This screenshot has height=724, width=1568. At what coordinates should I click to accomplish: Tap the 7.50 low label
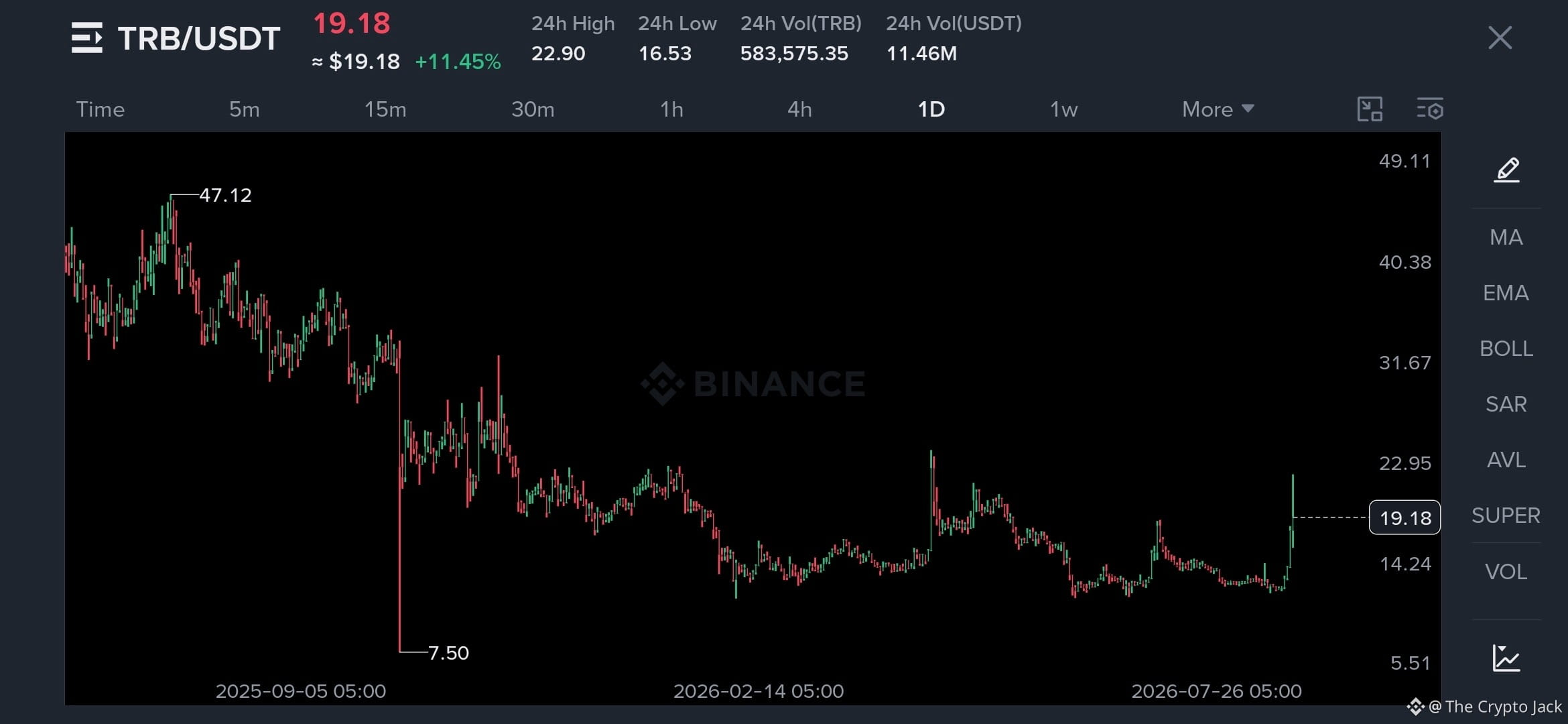pos(448,653)
